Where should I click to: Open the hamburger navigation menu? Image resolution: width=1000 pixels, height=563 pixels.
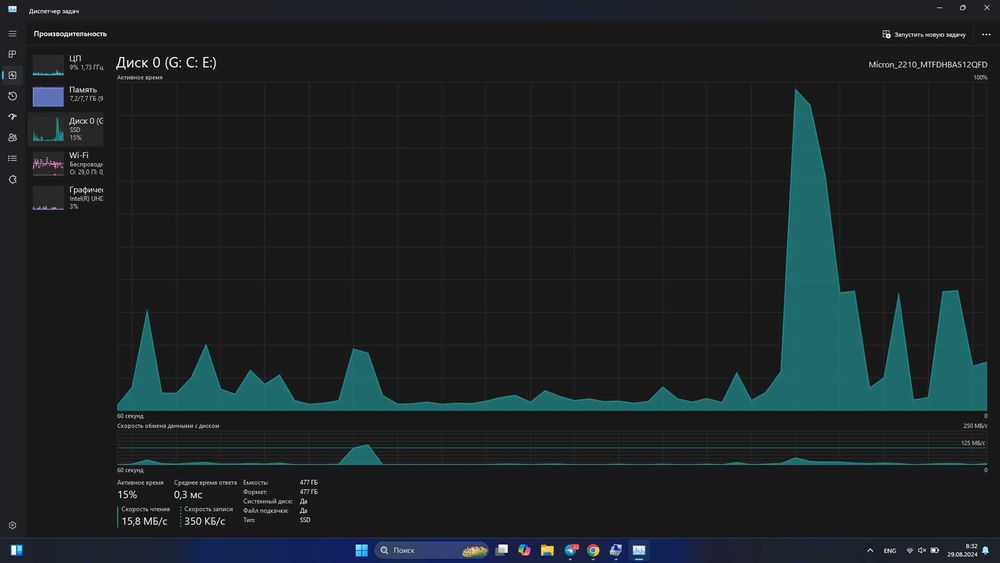(12, 34)
